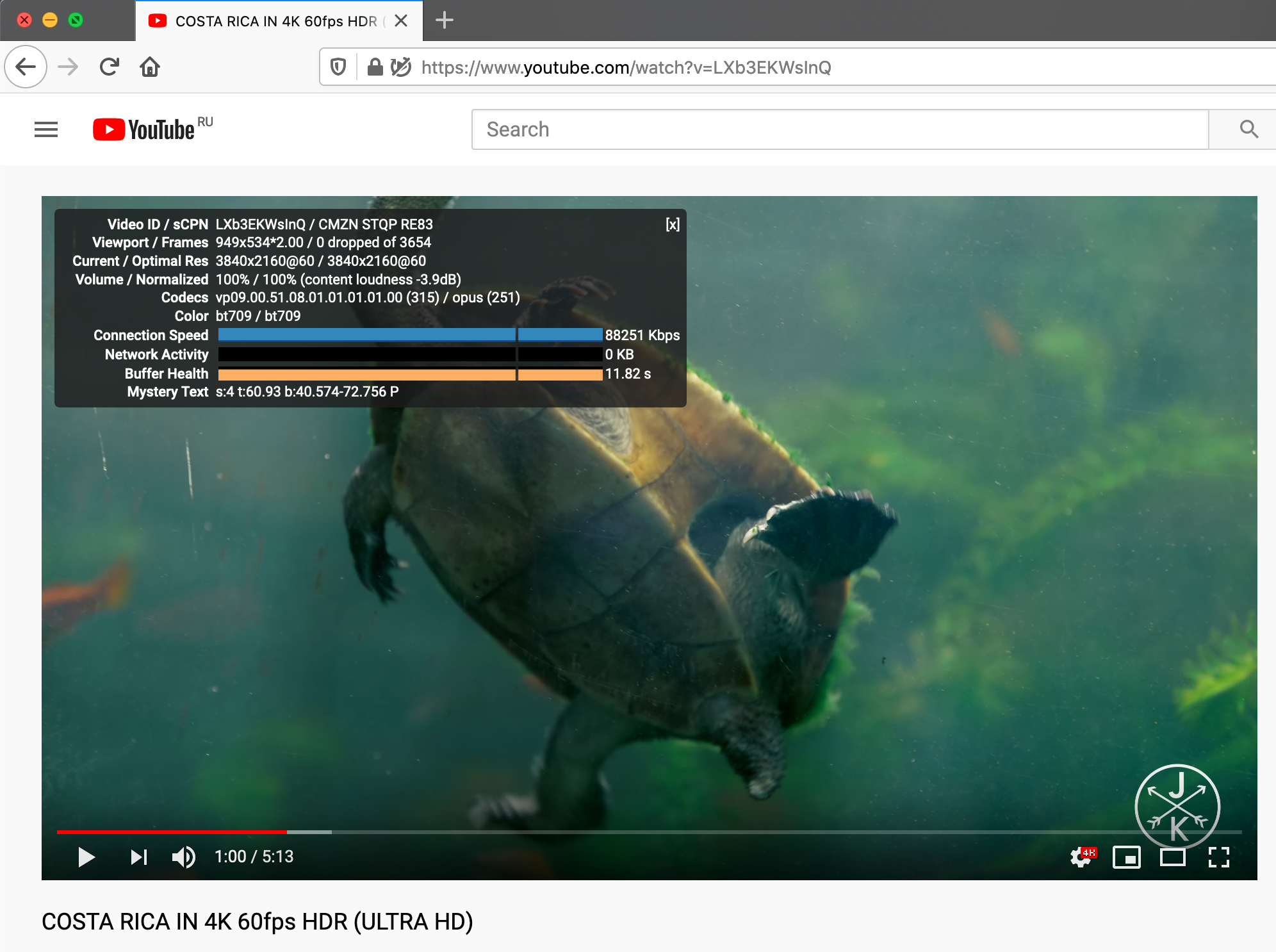Viewport: 1276px width, 952px height.
Task: Select the COSTA RICA IN 4K browser tab
Action: [269, 21]
